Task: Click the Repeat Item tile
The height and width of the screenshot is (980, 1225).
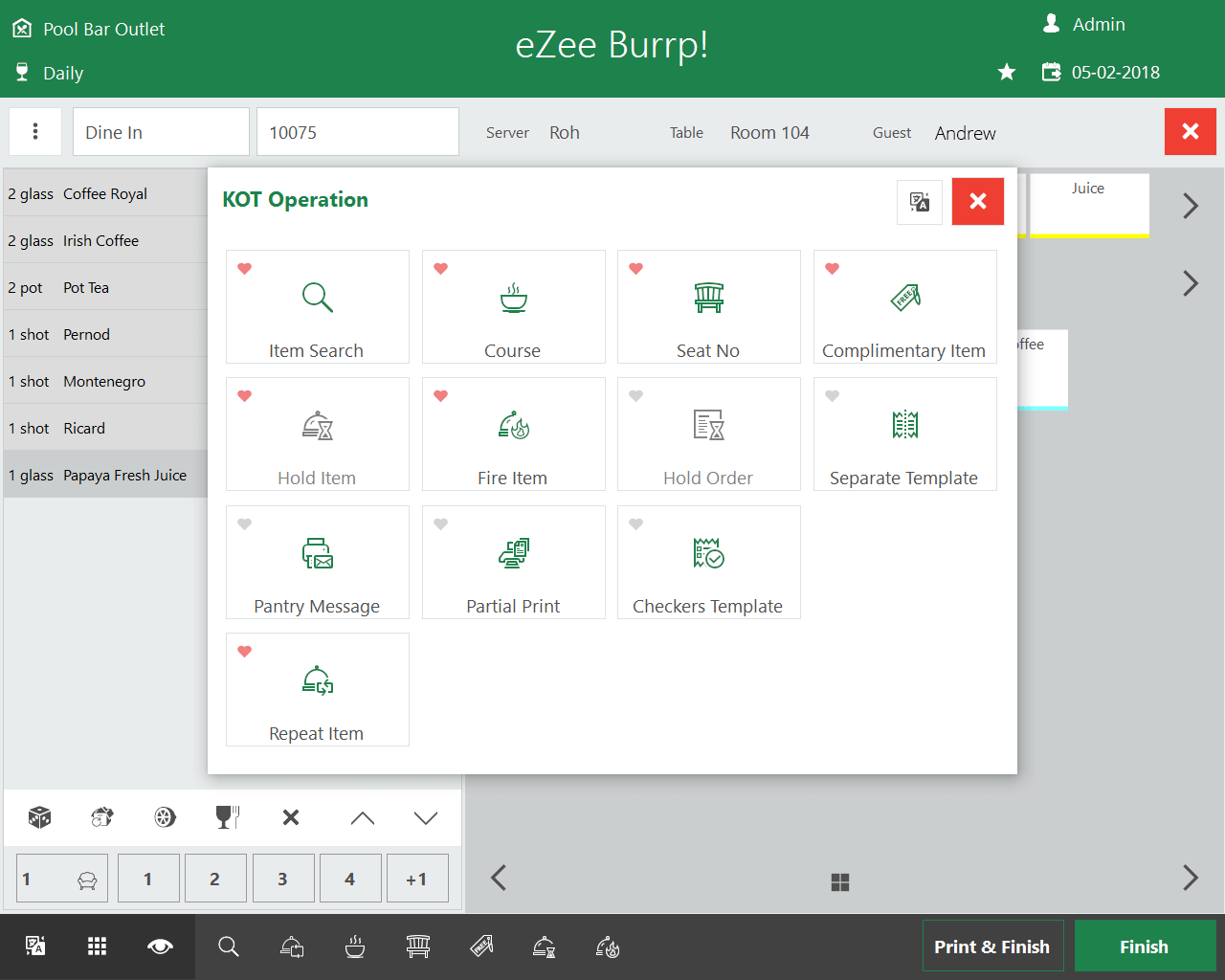Action: click(x=317, y=690)
